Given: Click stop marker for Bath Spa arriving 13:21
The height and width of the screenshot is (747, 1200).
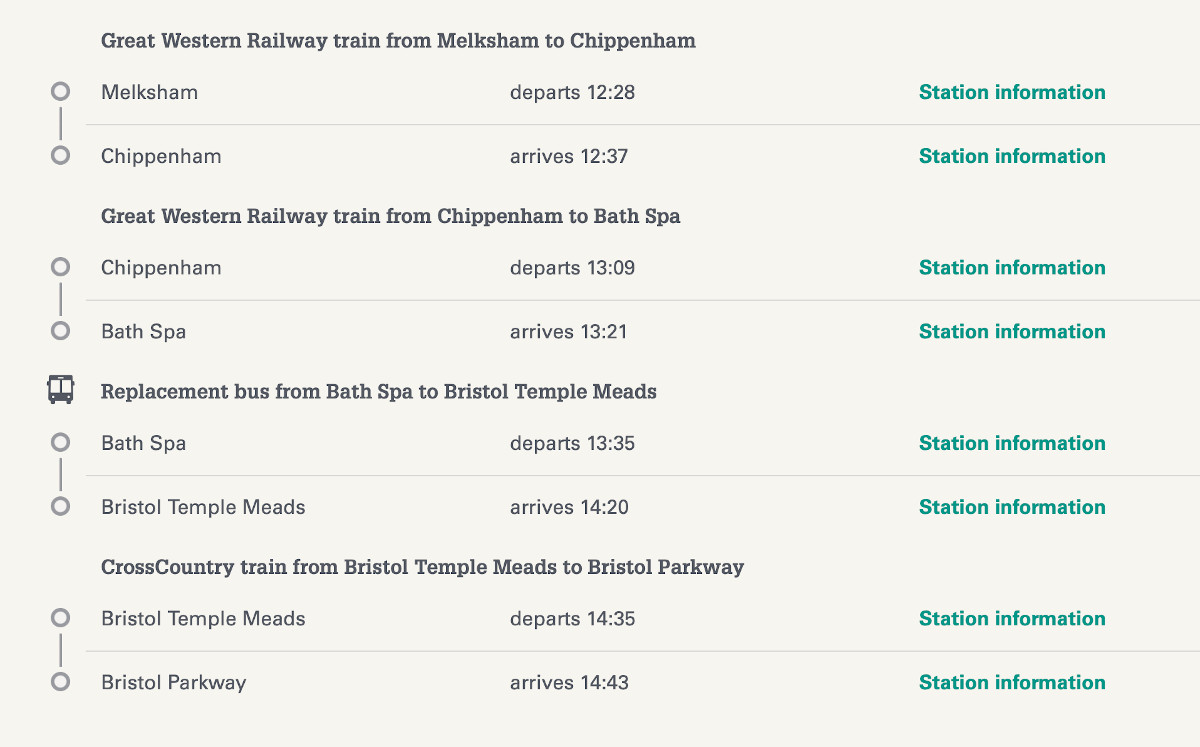Looking at the screenshot, I should point(60,331).
